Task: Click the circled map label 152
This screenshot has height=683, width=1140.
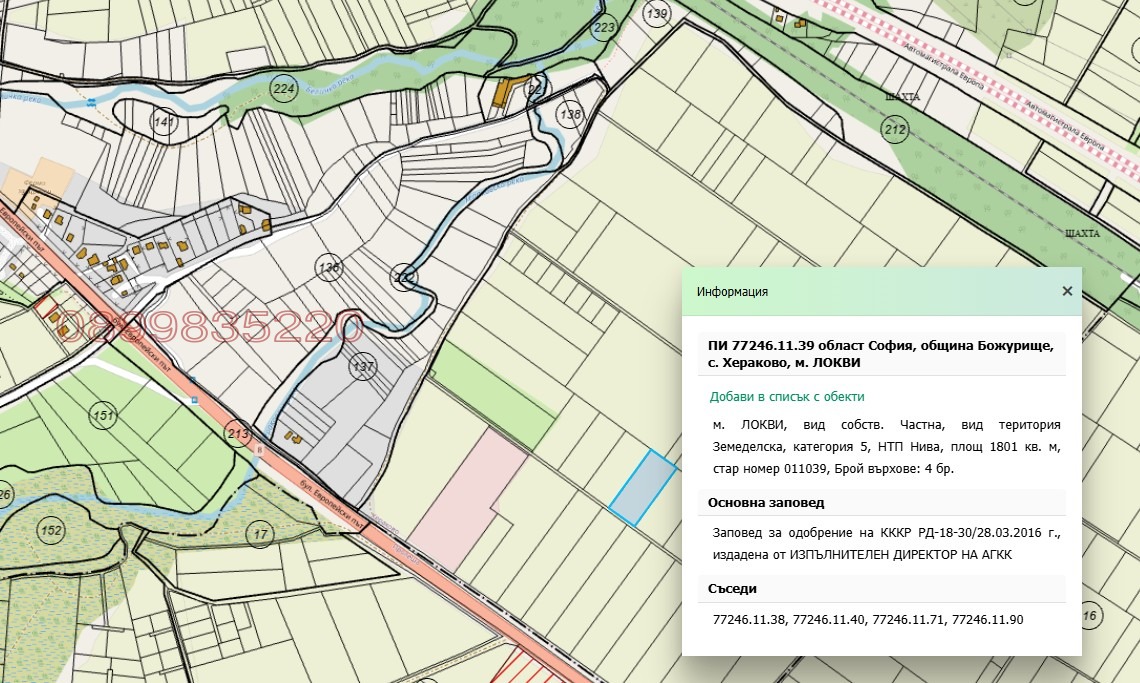Action: (x=51, y=530)
